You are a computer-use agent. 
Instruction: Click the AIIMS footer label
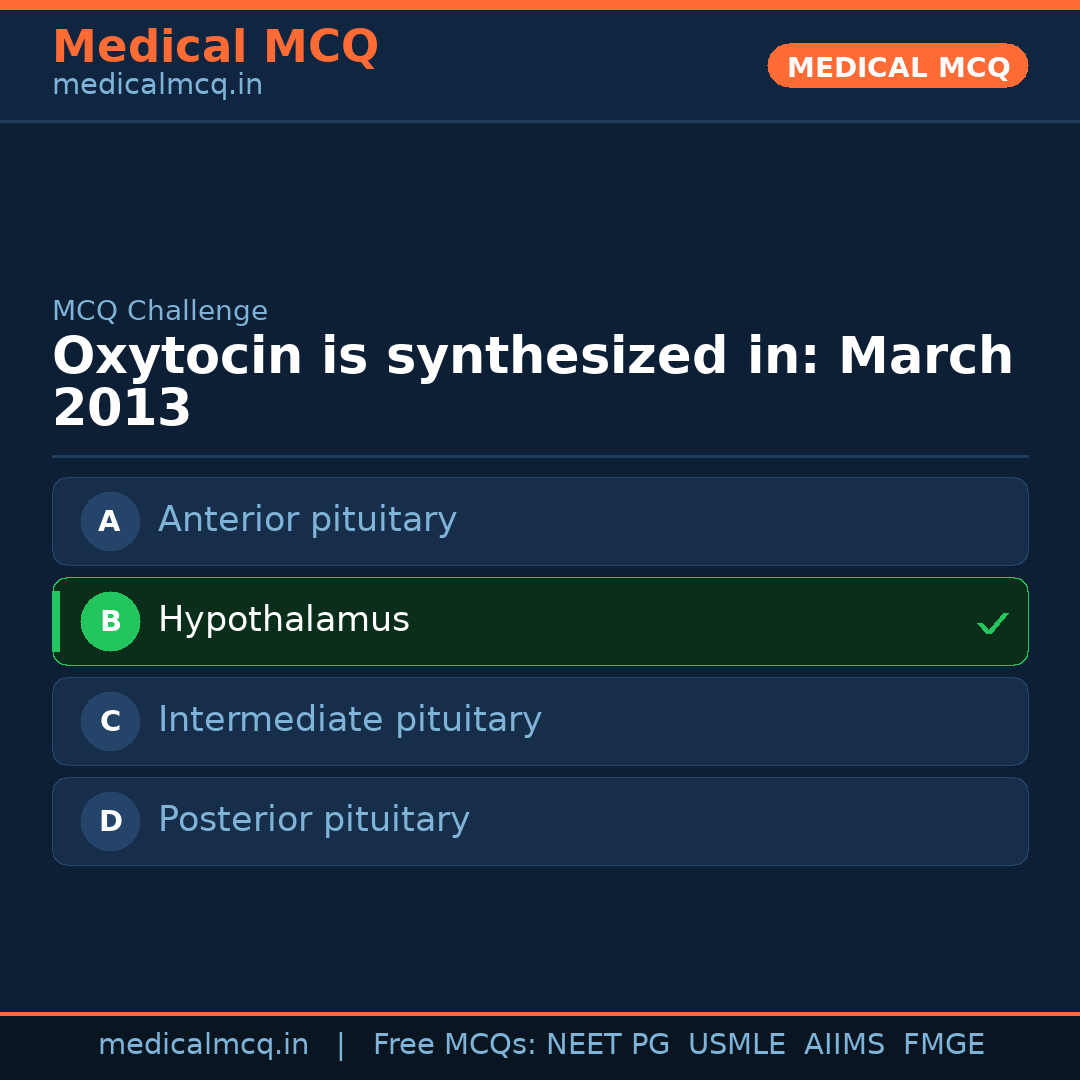point(844,1045)
